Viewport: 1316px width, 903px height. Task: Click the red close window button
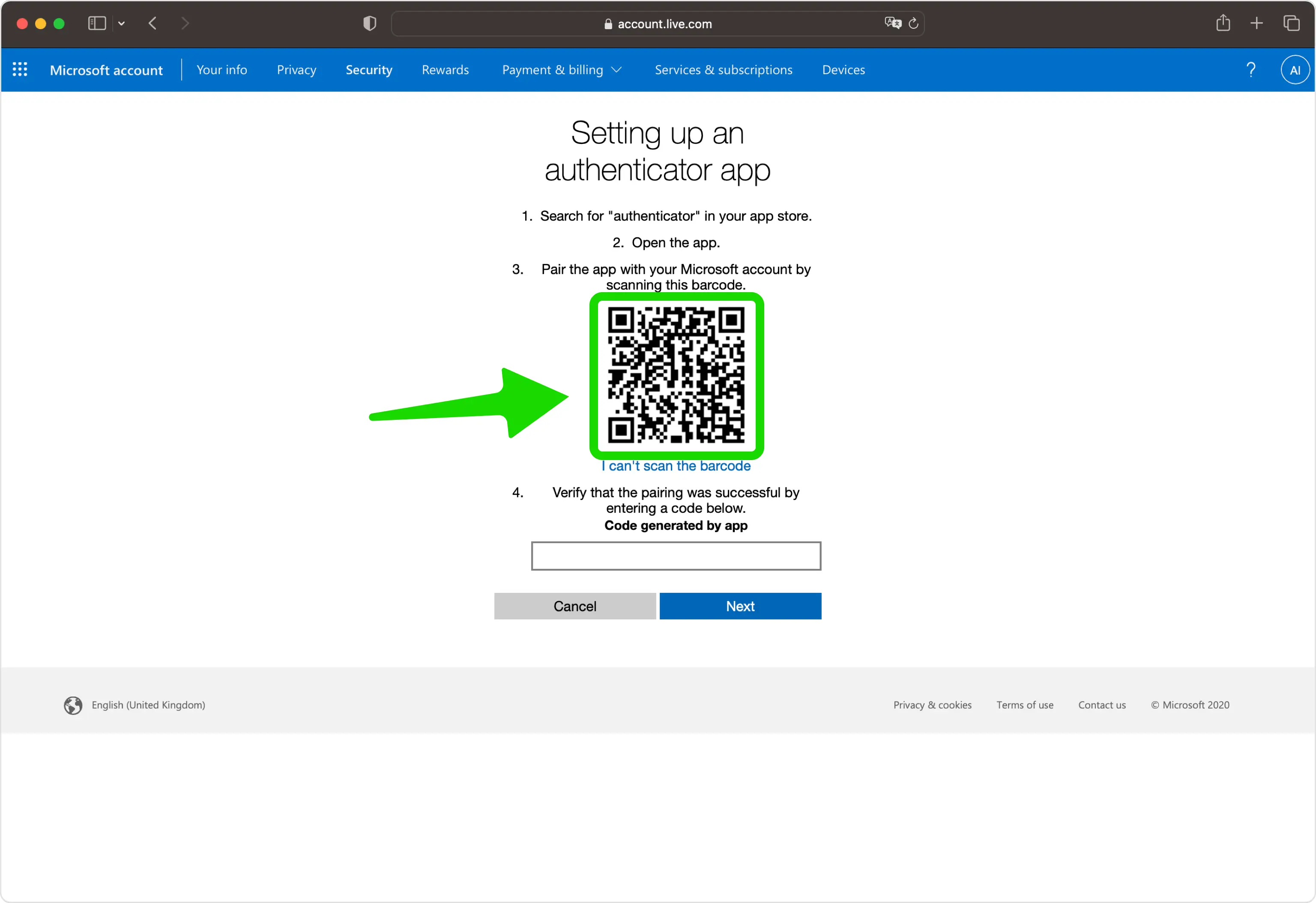click(22, 23)
